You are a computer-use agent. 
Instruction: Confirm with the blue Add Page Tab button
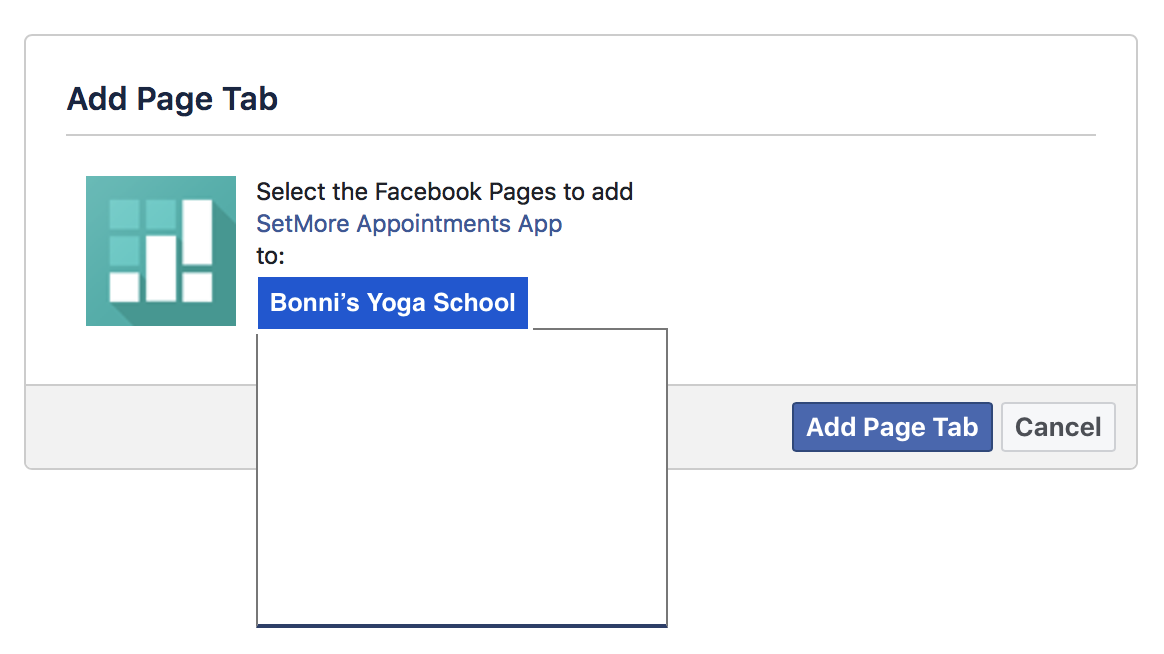(892, 427)
